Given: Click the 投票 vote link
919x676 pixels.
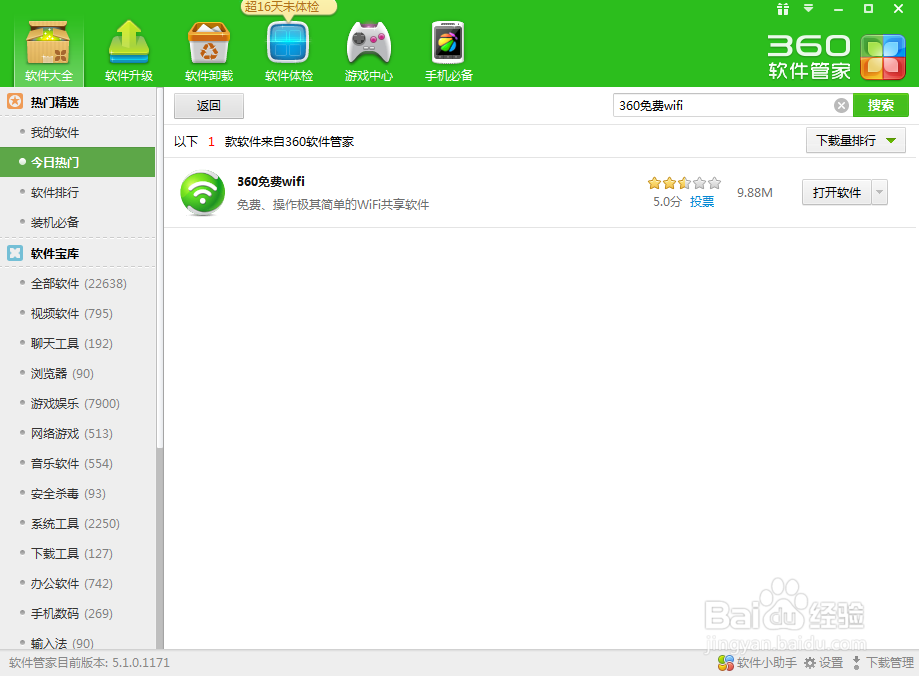Looking at the screenshot, I should (702, 202).
